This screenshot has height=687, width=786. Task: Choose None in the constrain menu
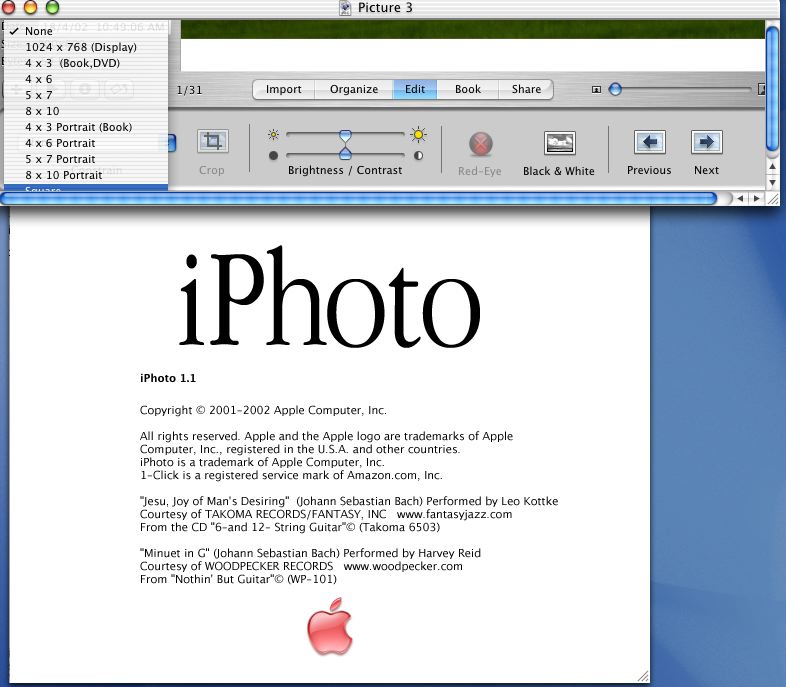click(86, 31)
